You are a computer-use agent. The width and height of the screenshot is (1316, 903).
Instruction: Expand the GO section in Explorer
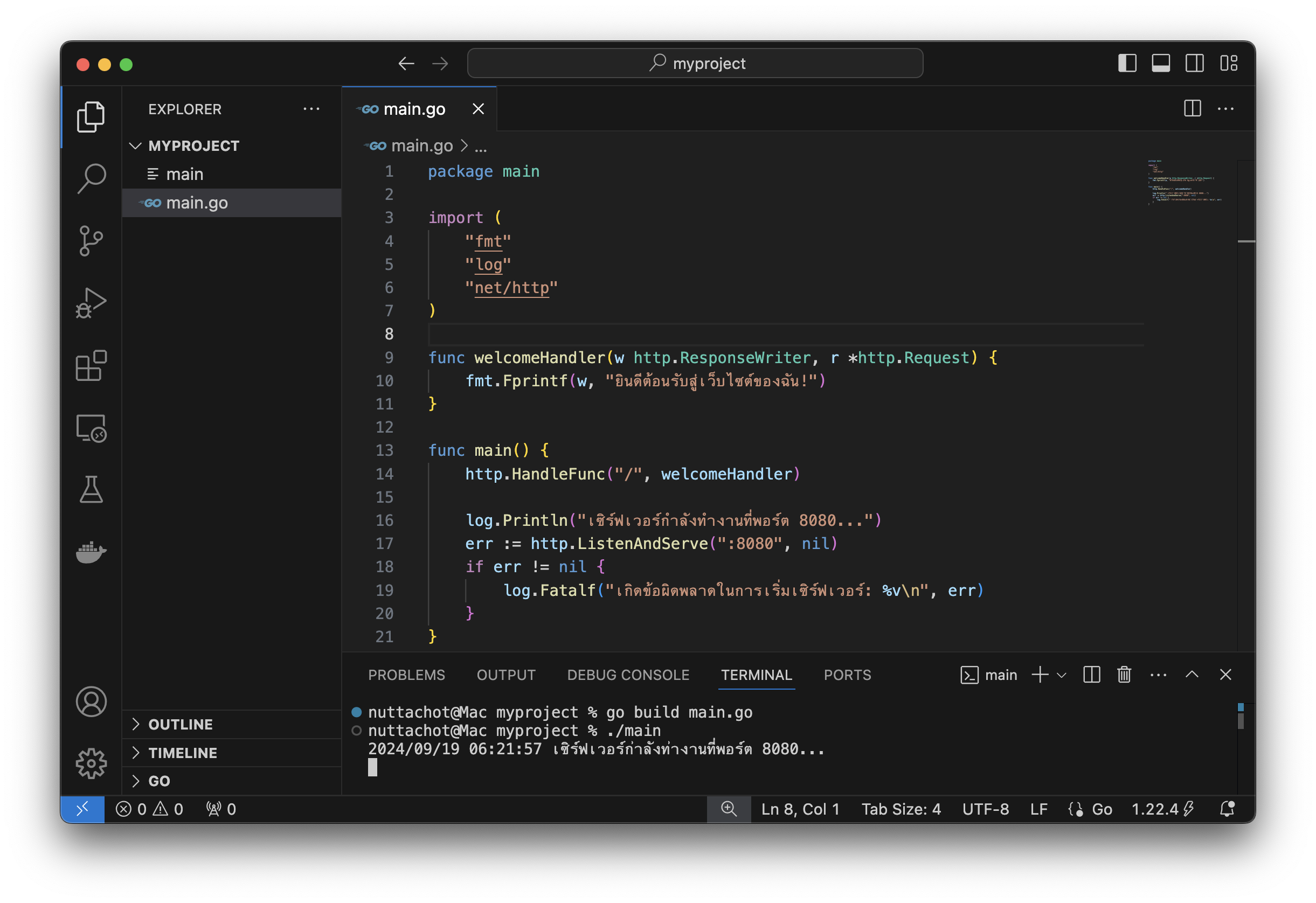158,780
